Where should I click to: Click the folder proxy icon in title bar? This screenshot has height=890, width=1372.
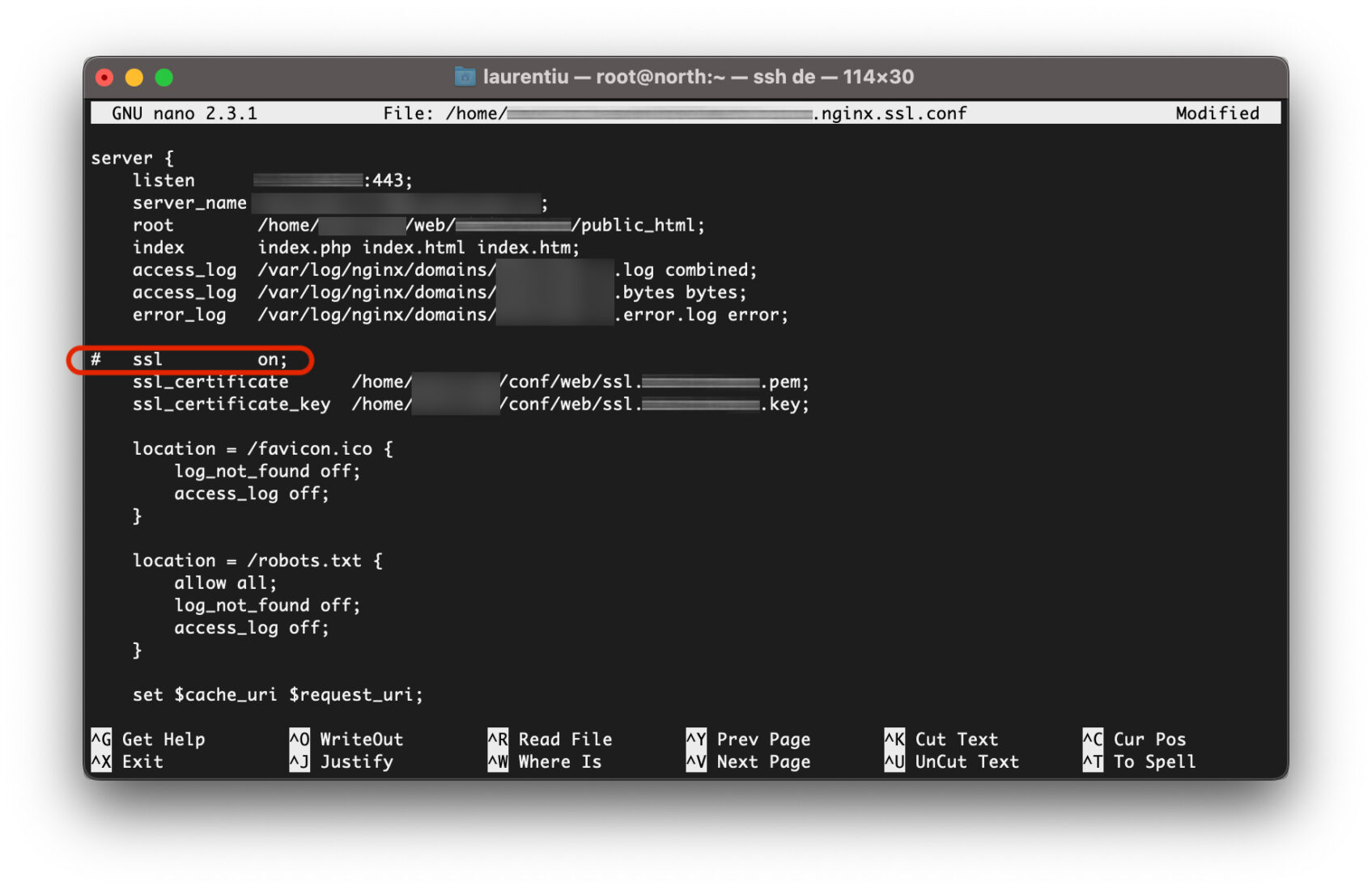tap(465, 77)
